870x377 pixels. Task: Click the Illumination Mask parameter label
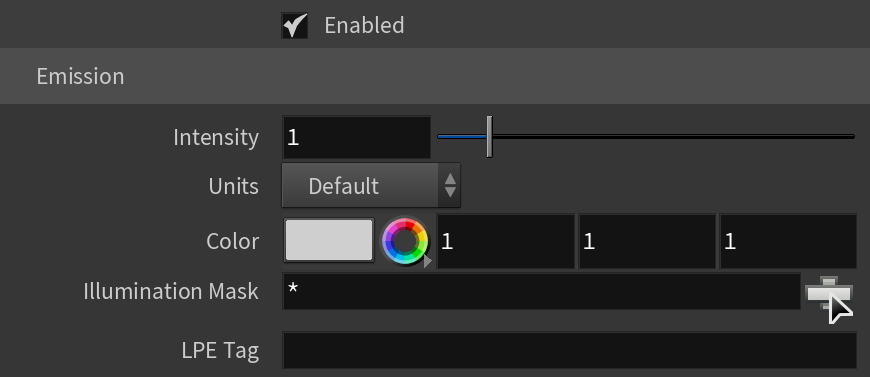coord(171,291)
